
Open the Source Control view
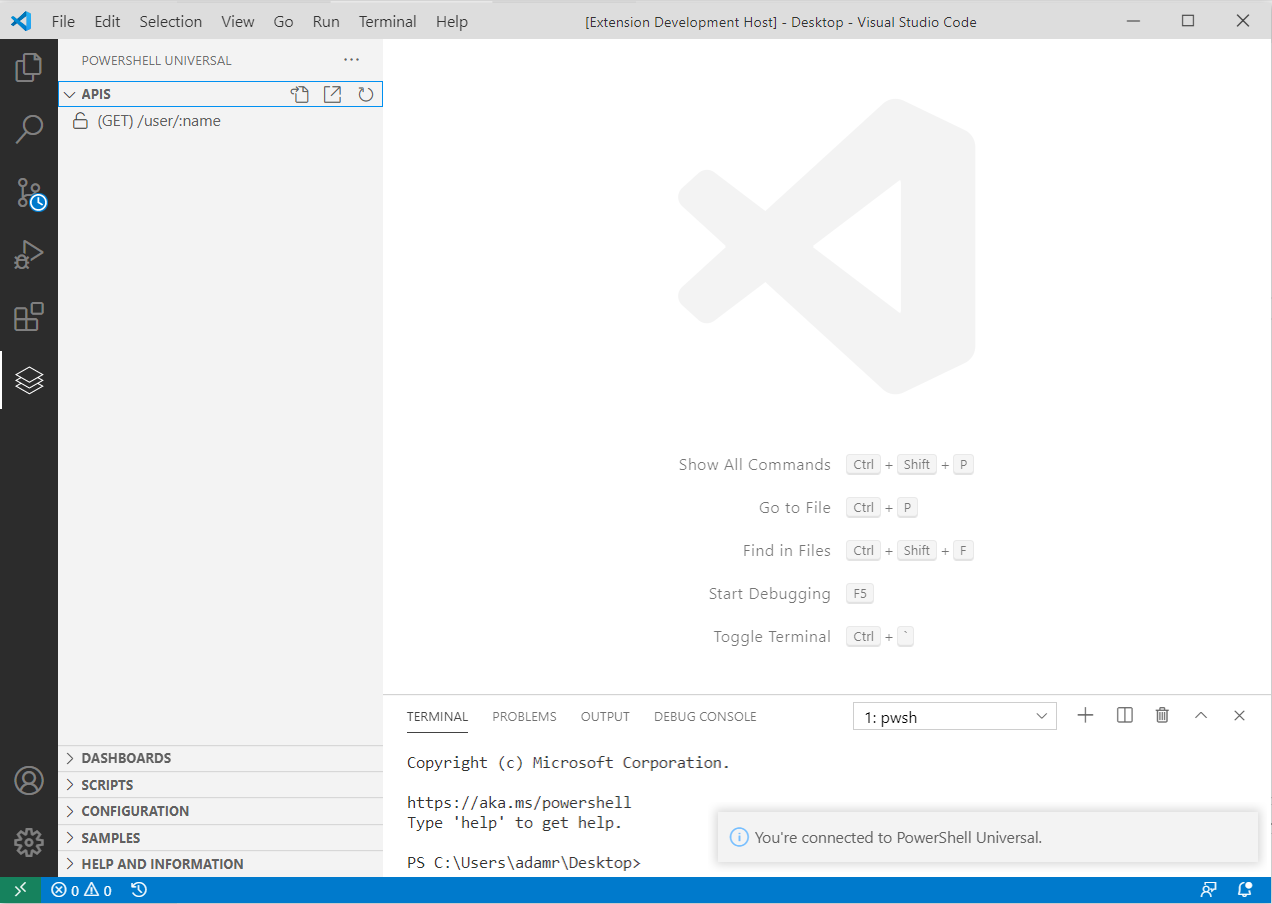tap(29, 193)
